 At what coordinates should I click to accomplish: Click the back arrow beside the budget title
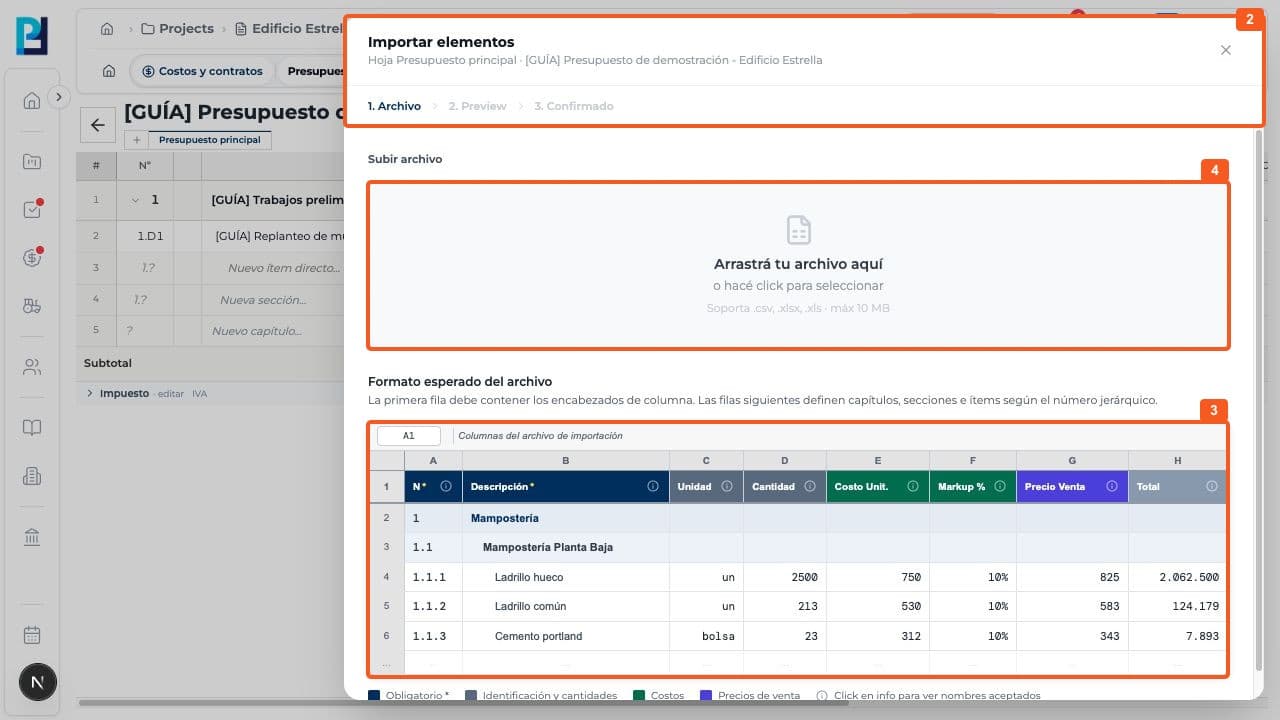[x=97, y=125]
